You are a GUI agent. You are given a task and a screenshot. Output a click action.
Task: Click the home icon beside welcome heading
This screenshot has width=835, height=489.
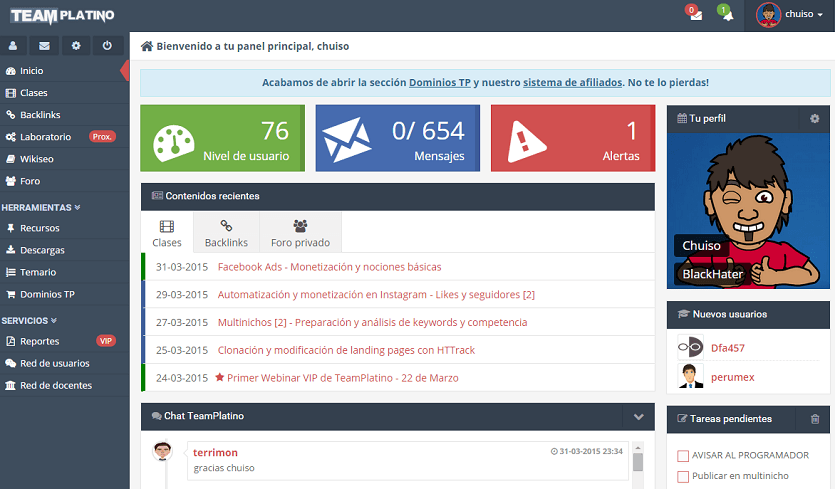[146, 46]
